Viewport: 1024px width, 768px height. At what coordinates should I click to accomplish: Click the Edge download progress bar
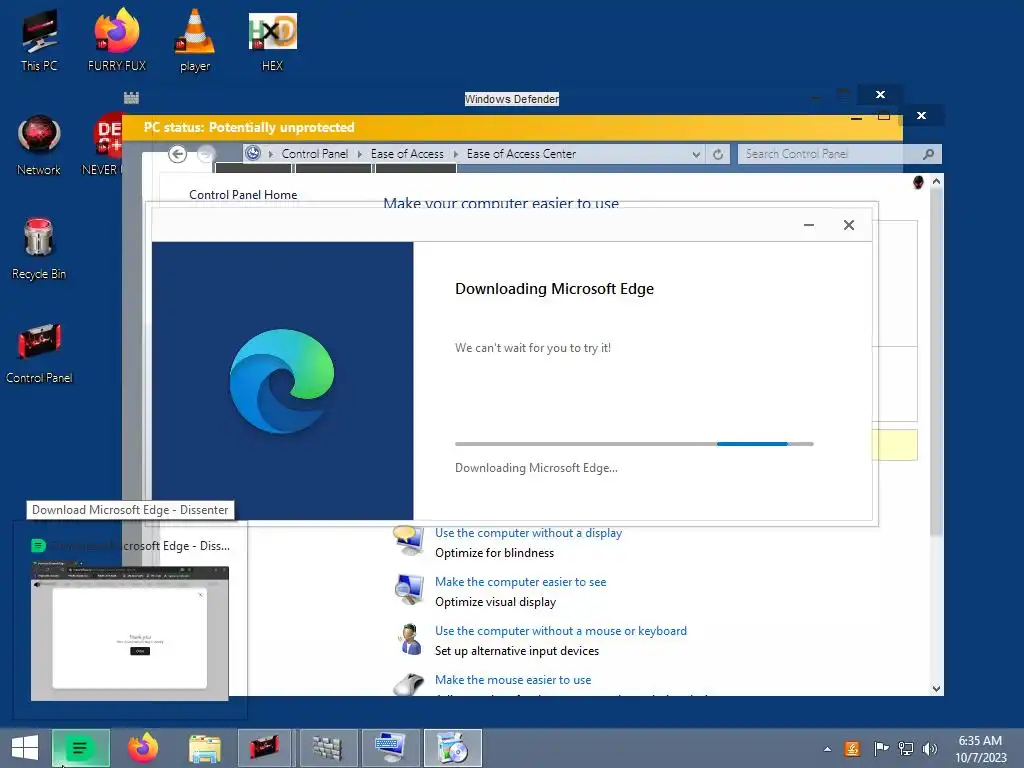click(x=634, y=444)
